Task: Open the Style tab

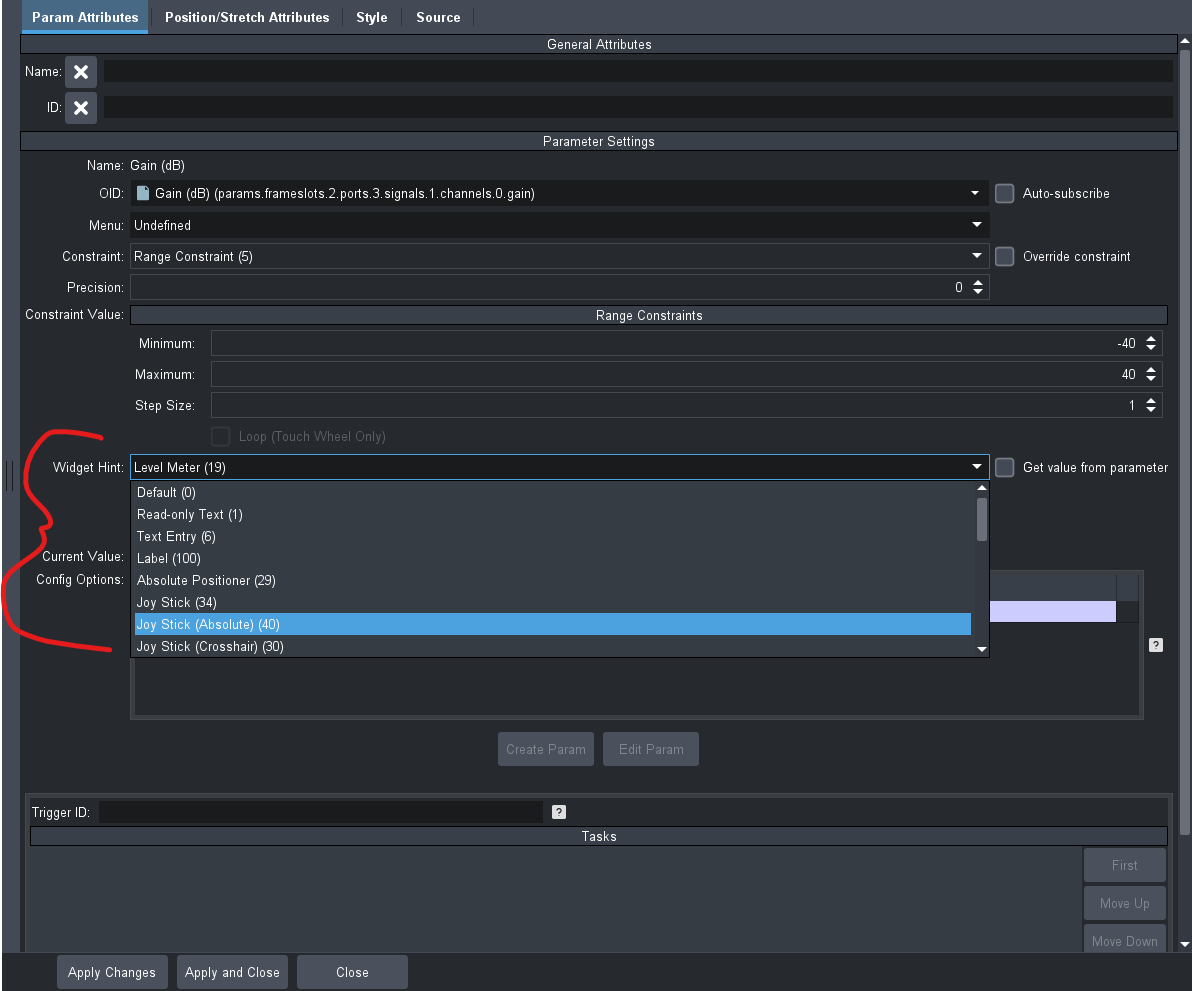Action: [x=371, y=17]
